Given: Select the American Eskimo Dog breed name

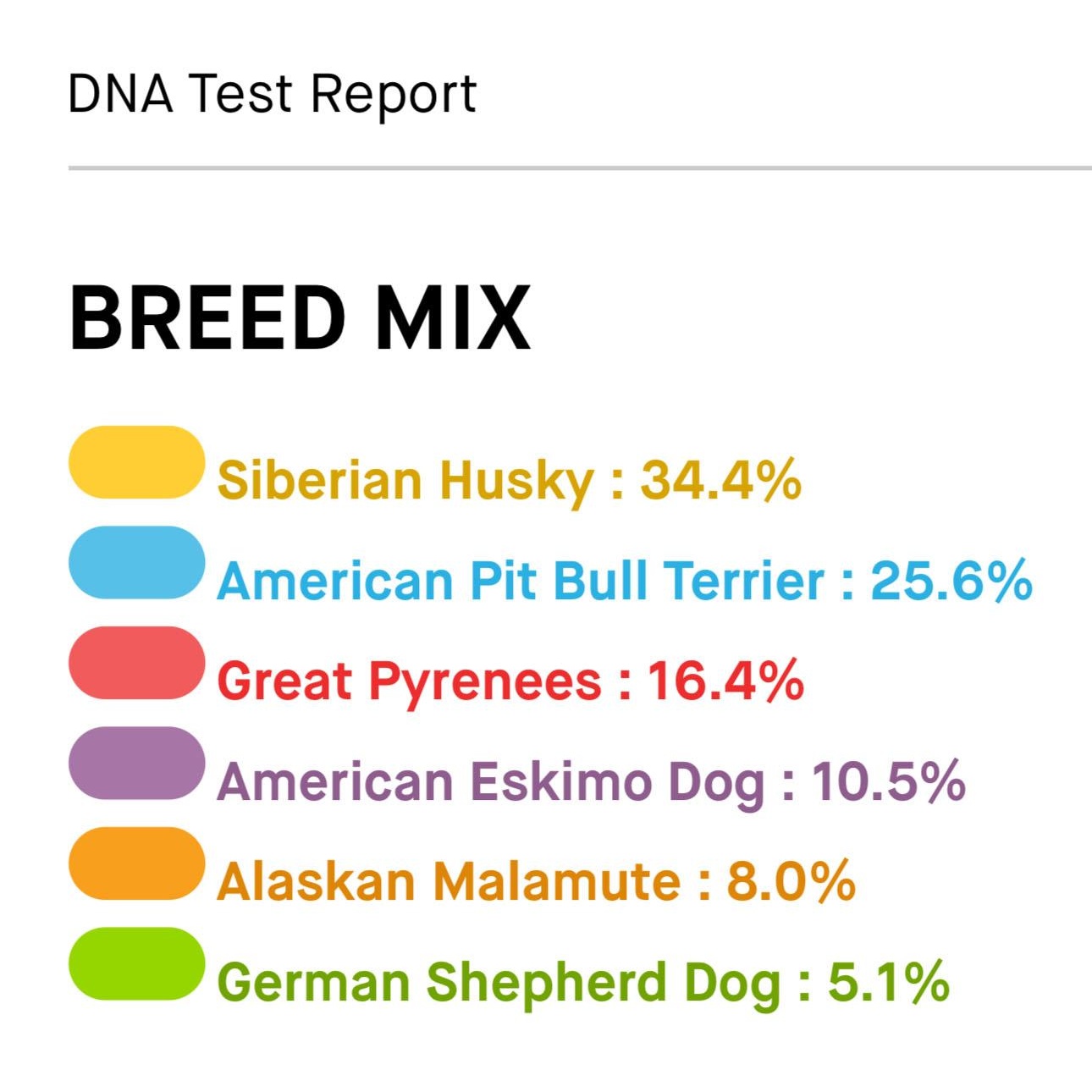Looking at the screenshot, I should click(491, 781).
